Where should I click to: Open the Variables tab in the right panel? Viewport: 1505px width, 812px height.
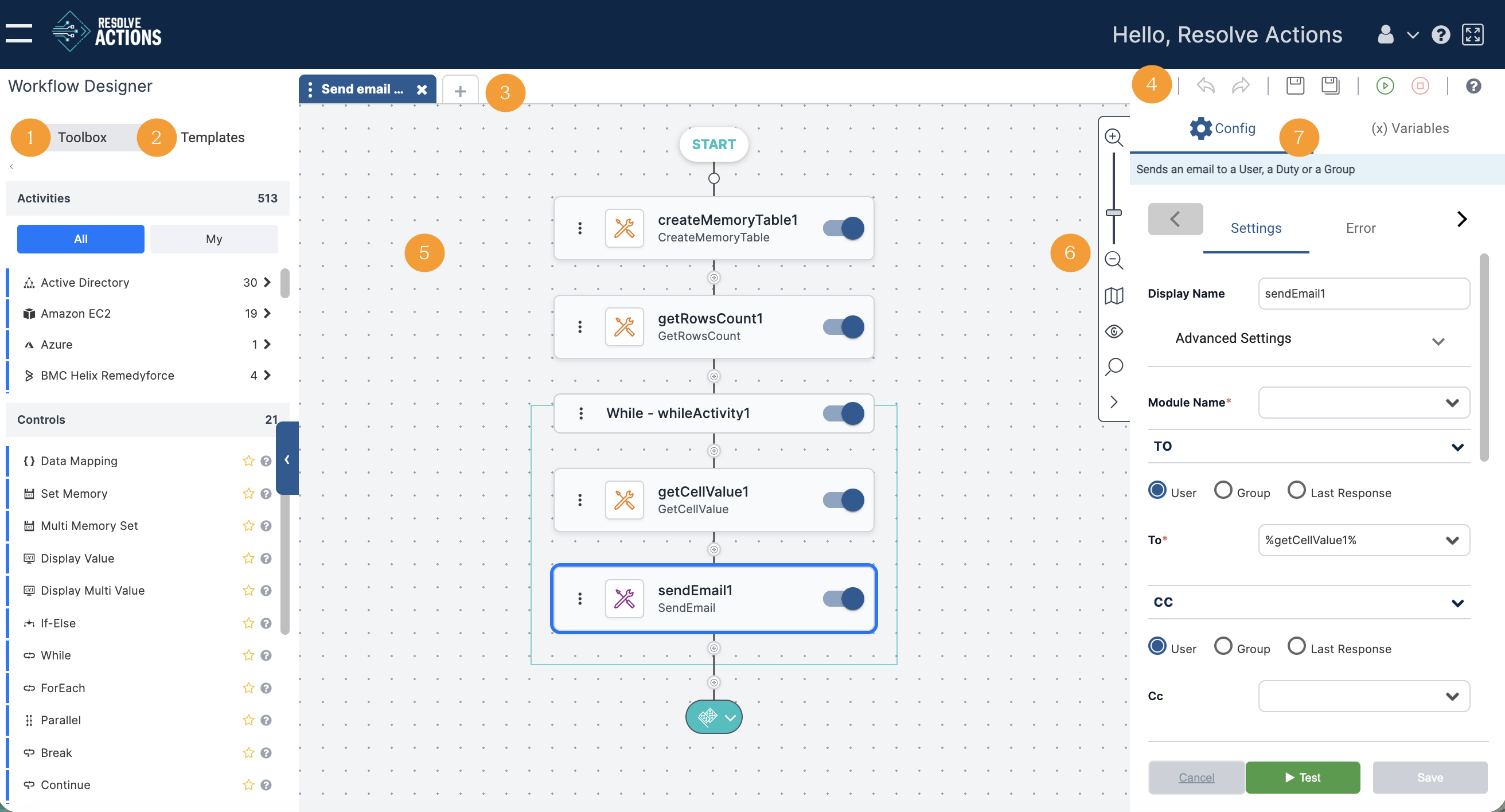[x=1410, y=128]
